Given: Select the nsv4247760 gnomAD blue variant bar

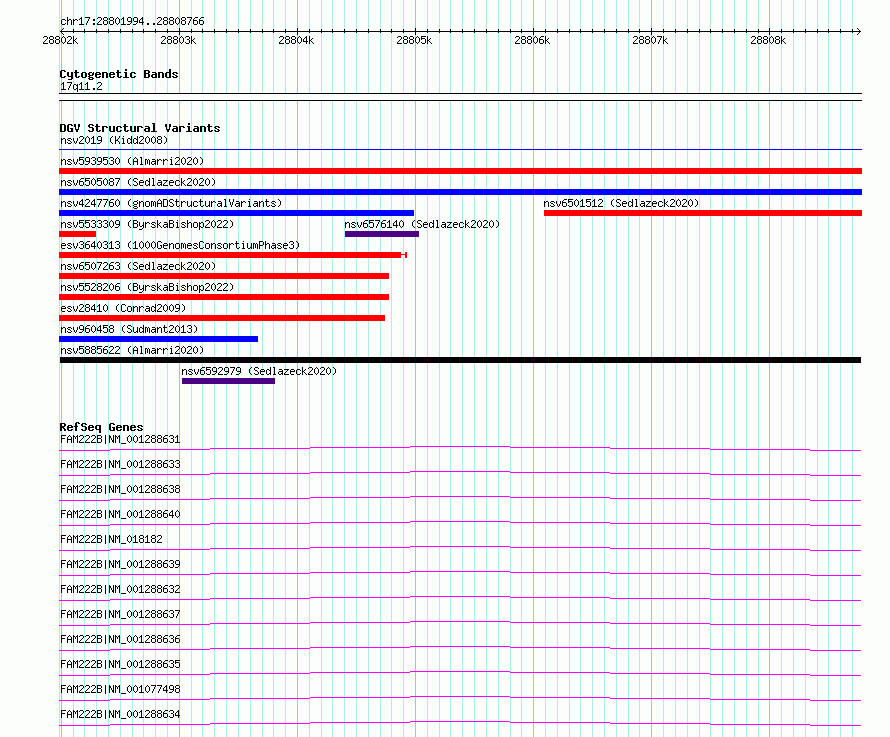Looking at the screenshot, I should click(x=237, y=213).
